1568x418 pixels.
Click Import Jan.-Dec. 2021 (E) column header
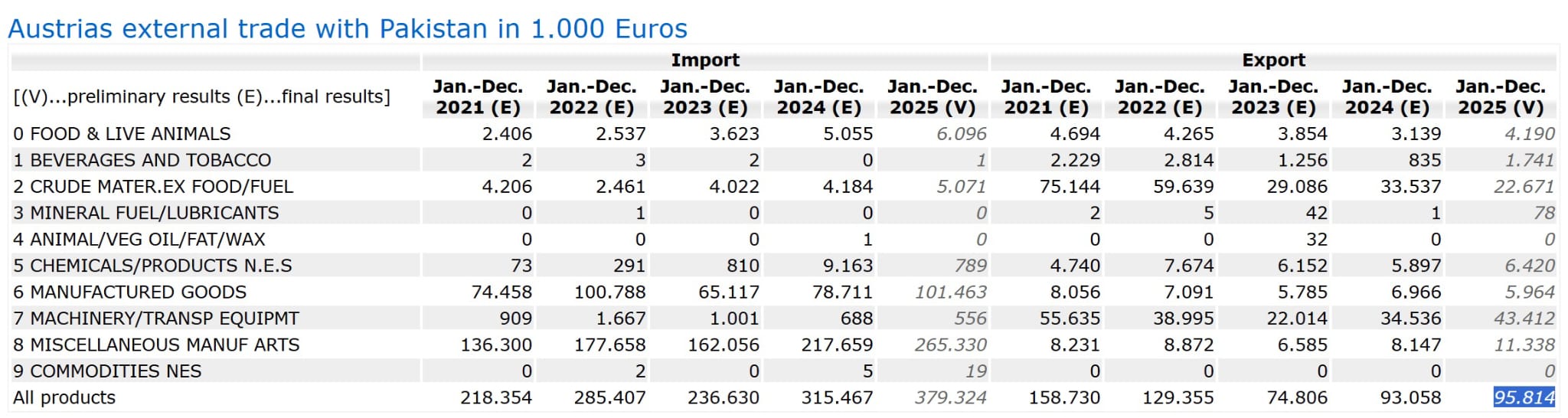pyautogui.click(x=478, y=97)
